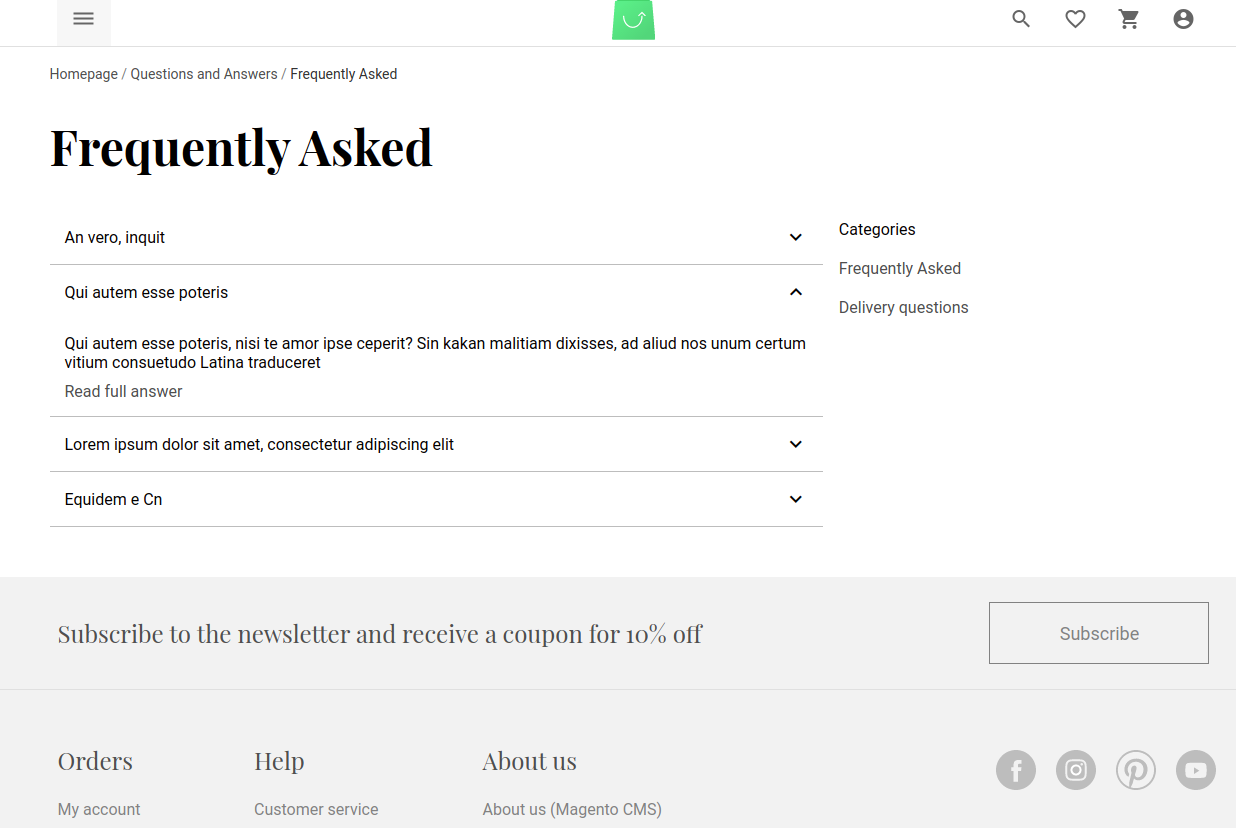
Task: Go to Questions and Answers breadcrumb
Action: pyautogui.click(x=204, y=74)
